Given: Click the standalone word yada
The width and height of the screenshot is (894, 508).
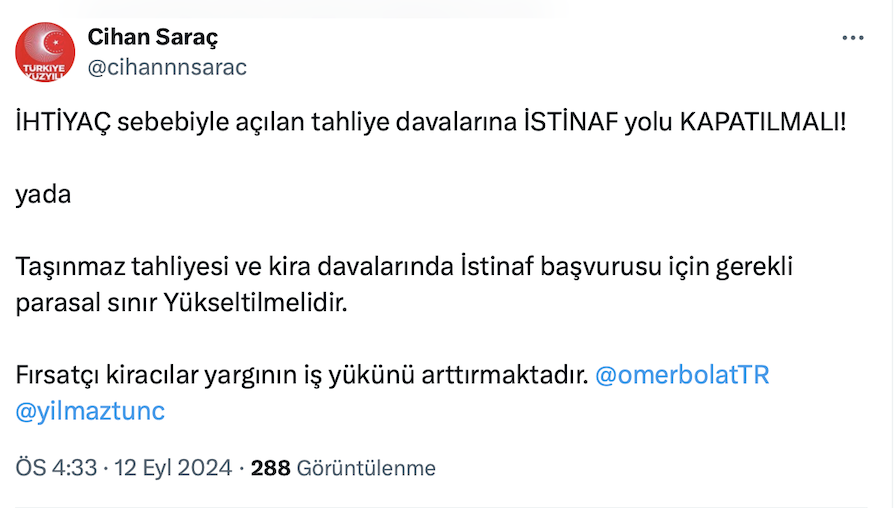Looking at the screenshot, I should coord(43,194).
